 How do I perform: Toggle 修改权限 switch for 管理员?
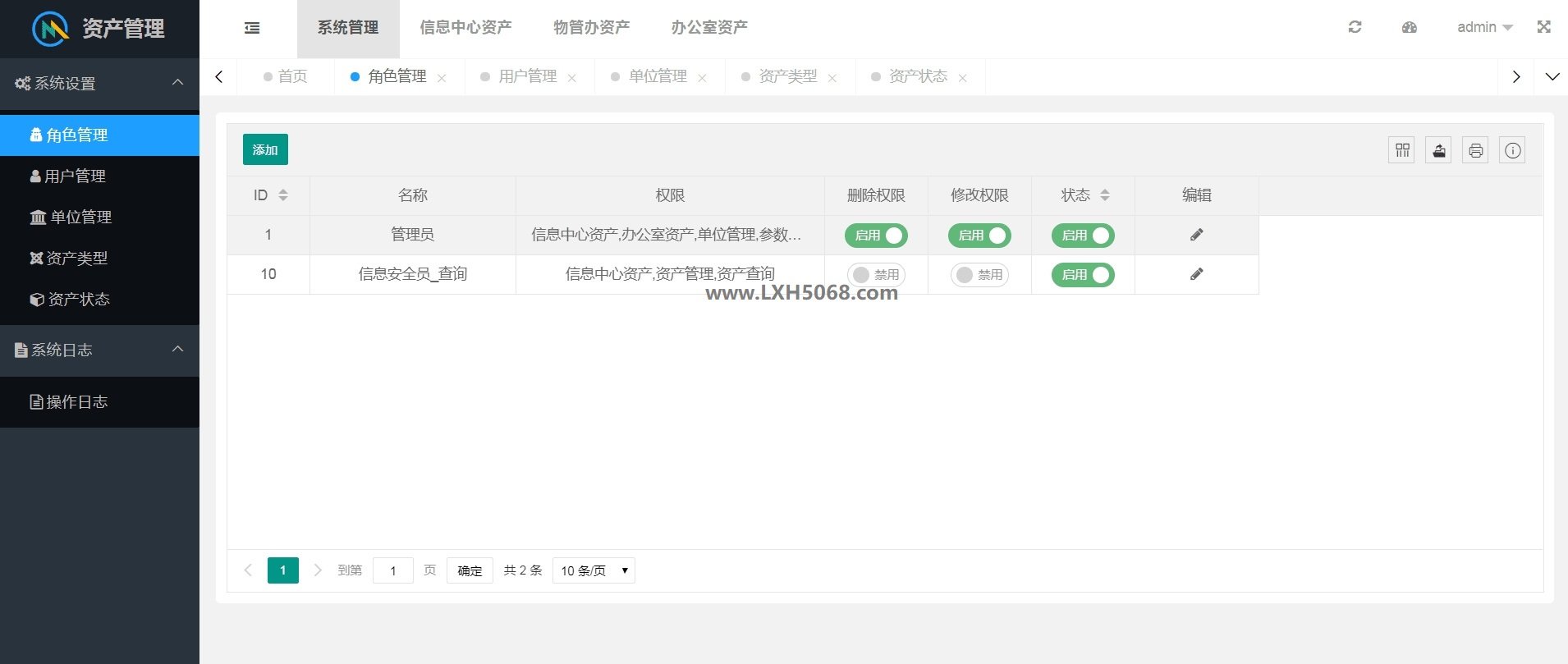pos(979,236)
